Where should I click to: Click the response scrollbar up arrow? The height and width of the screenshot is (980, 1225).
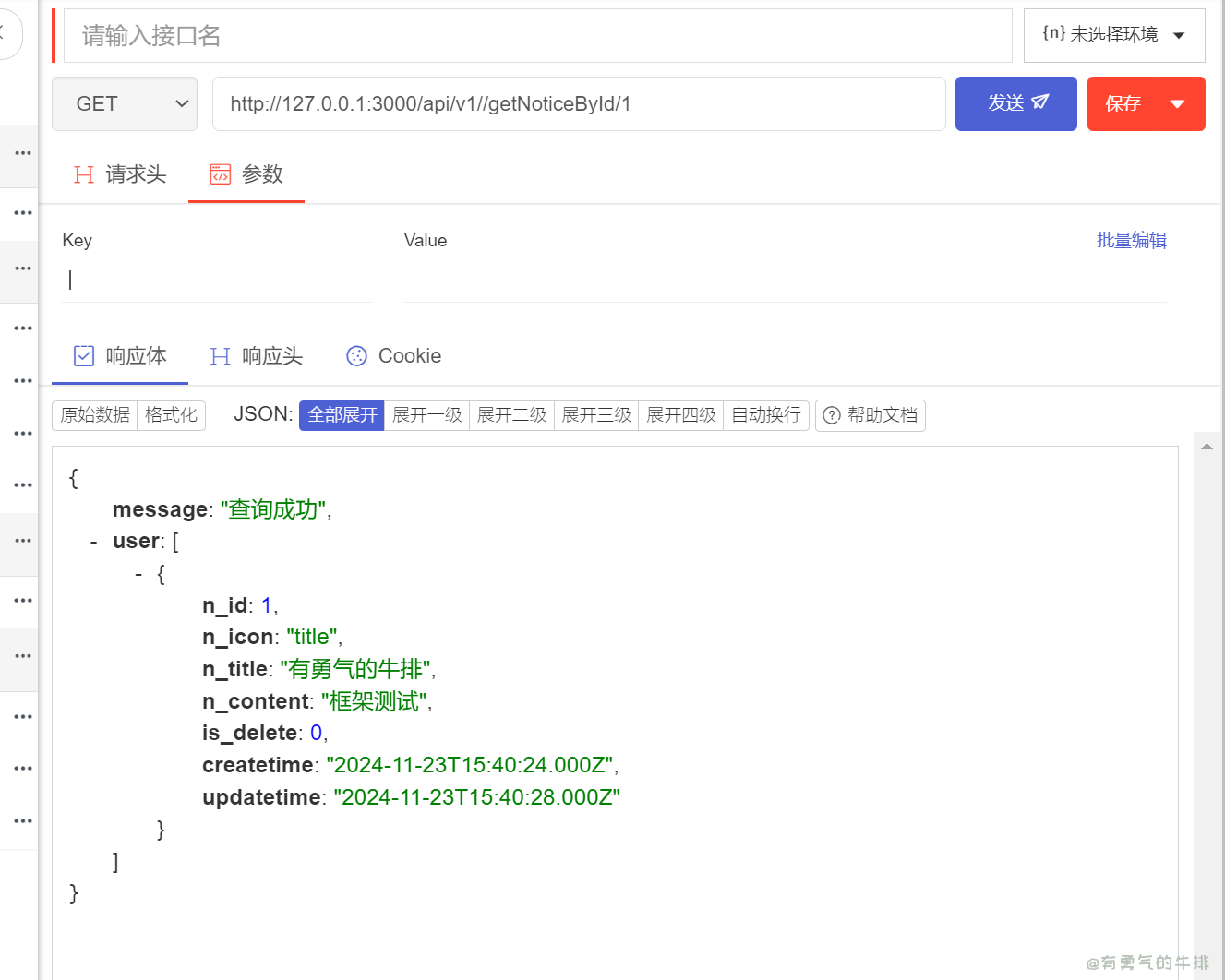[x=1207, y=447]
